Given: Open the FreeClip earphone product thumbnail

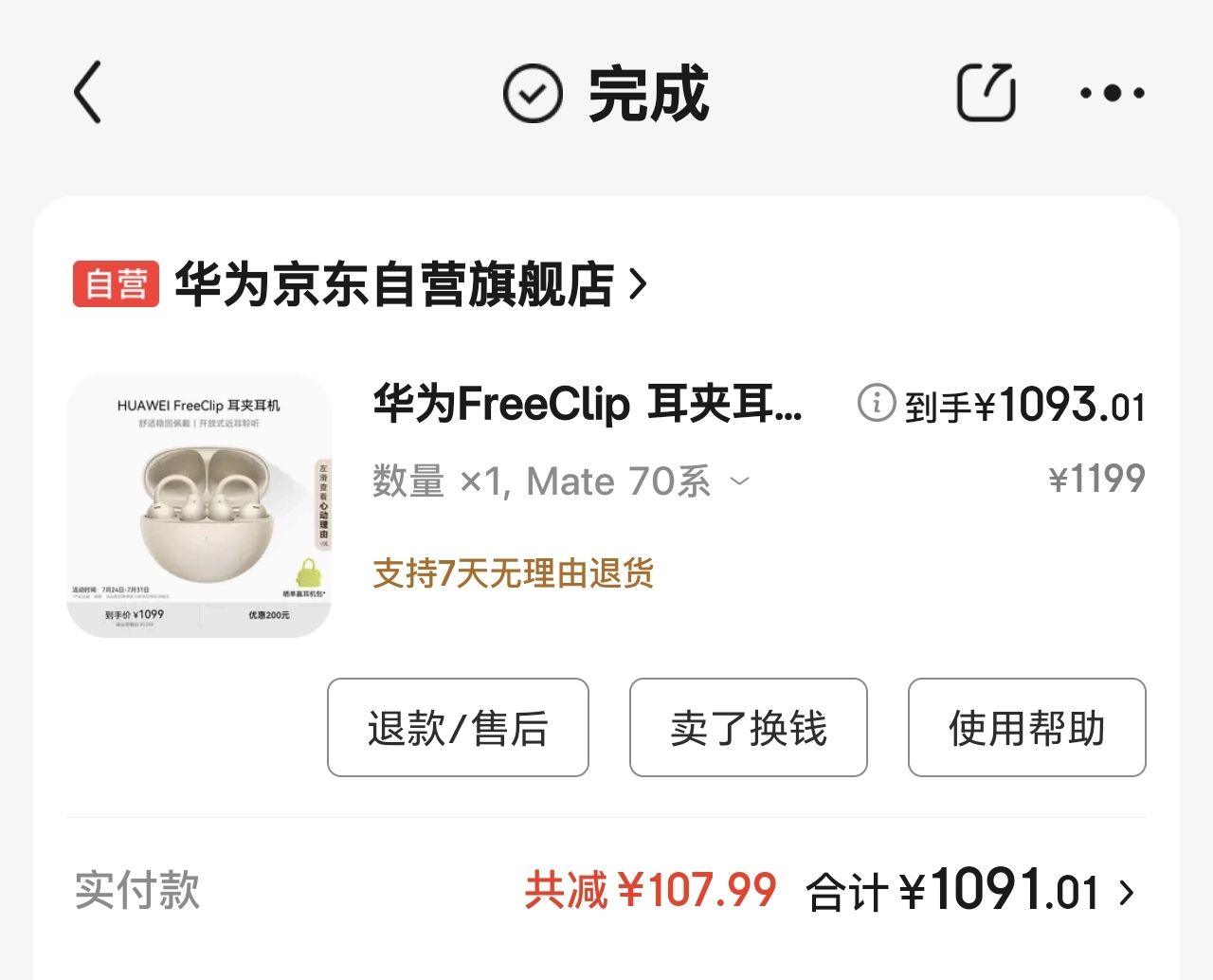Looking at the screenshot, I should coord(199,505).
